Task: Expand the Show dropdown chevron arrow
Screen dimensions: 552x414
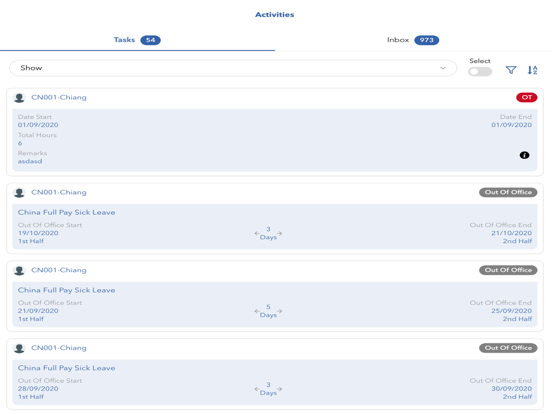Action: tap(443, 68)
